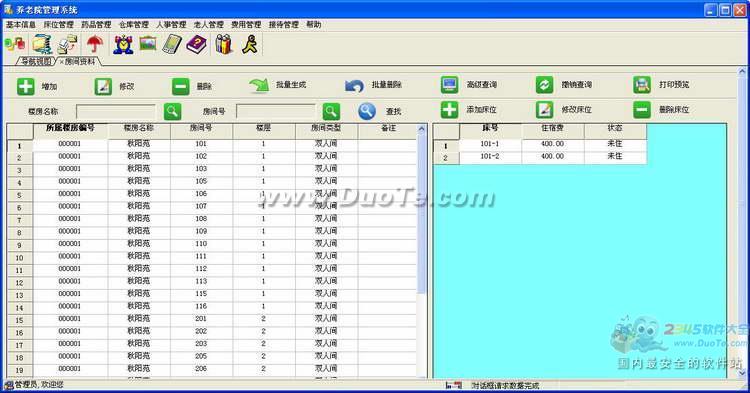Switch to the 导航视图 tab
Viewport: 750px width, 393px height.
36,61
